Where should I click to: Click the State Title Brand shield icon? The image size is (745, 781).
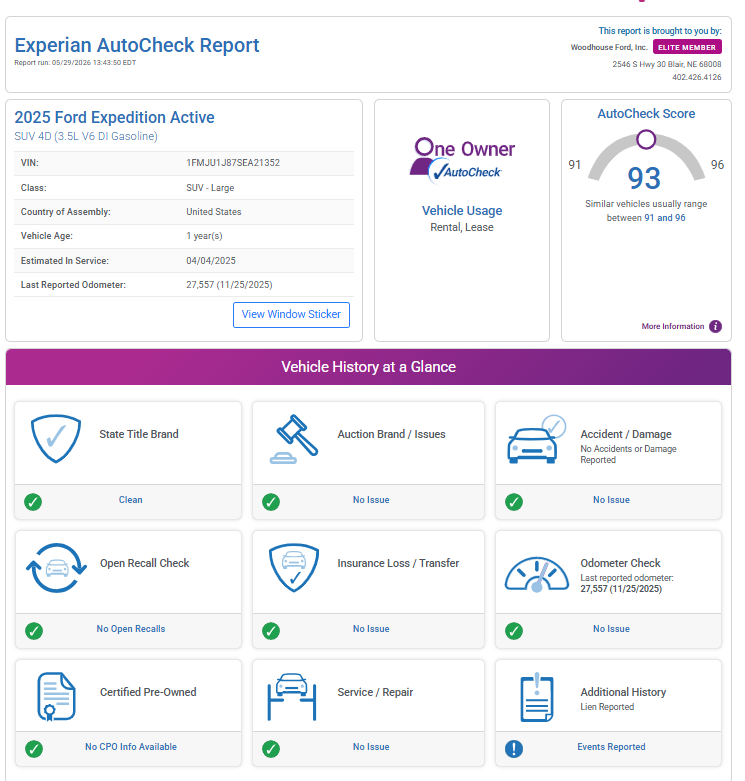pos(56,439)
